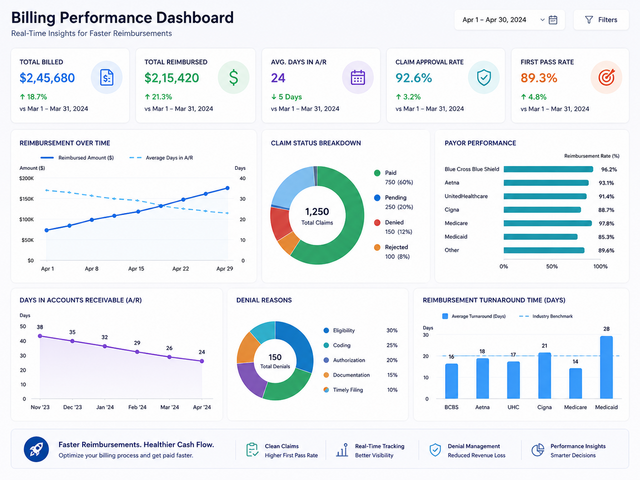Click the First Pass Rate target icon
The height and width of the screenshot is (480, 640).
click(606, 77)
